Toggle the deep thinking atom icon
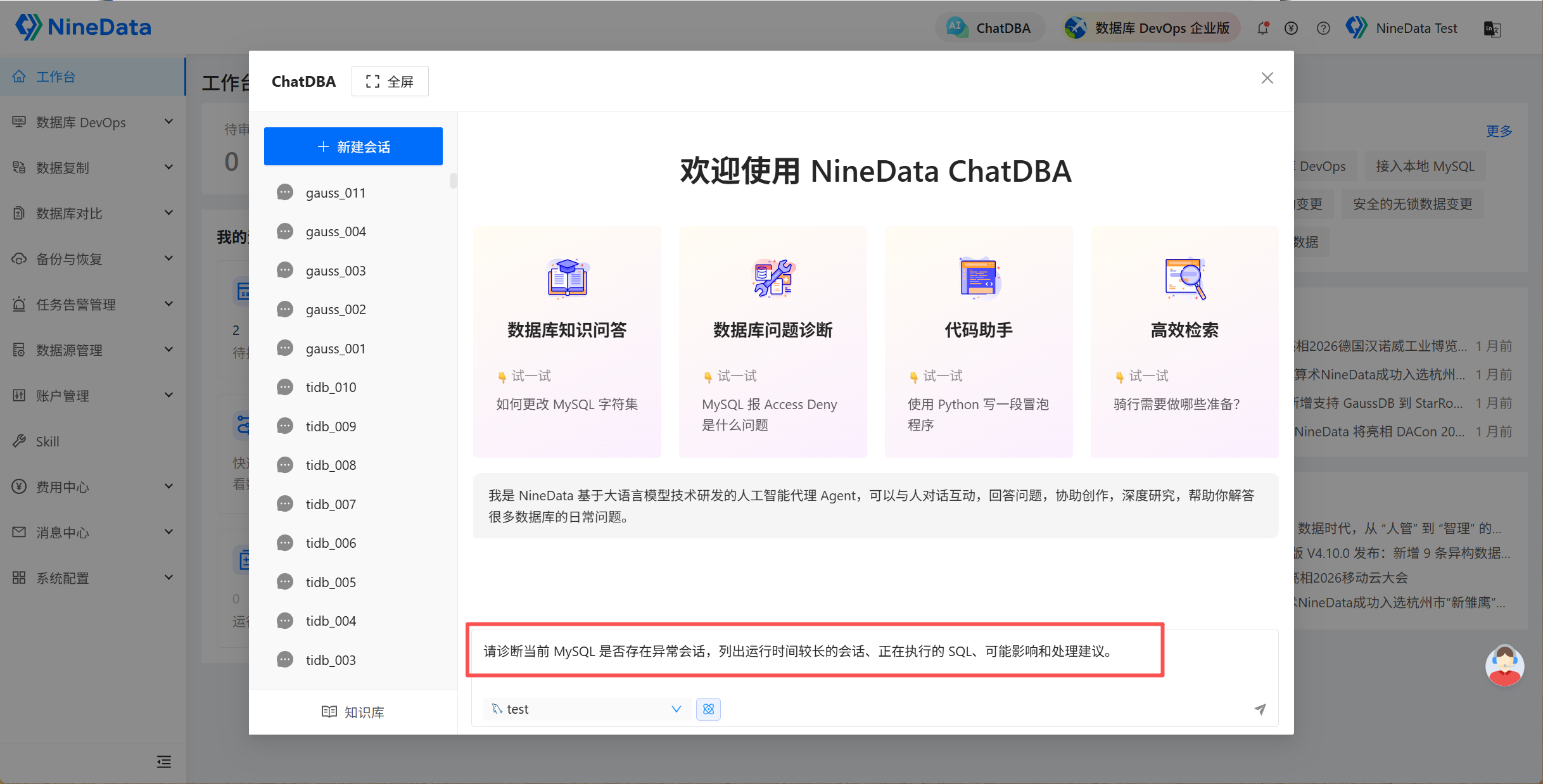Viewport: 1543px width, 784px height. (x=708, y=709)
